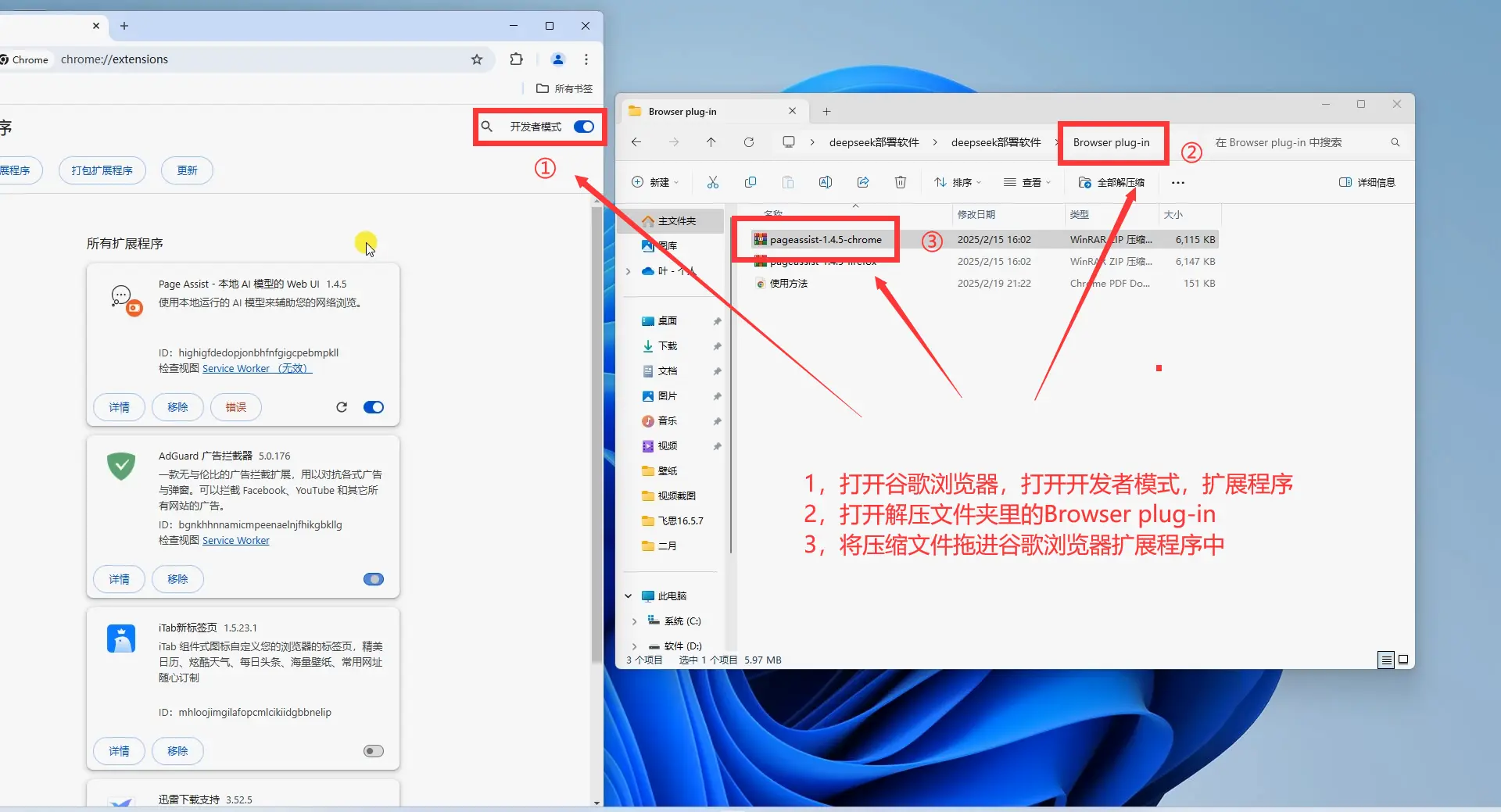Open Chrome's three-dot menu
1501x812 pixels.
(586, 59)
